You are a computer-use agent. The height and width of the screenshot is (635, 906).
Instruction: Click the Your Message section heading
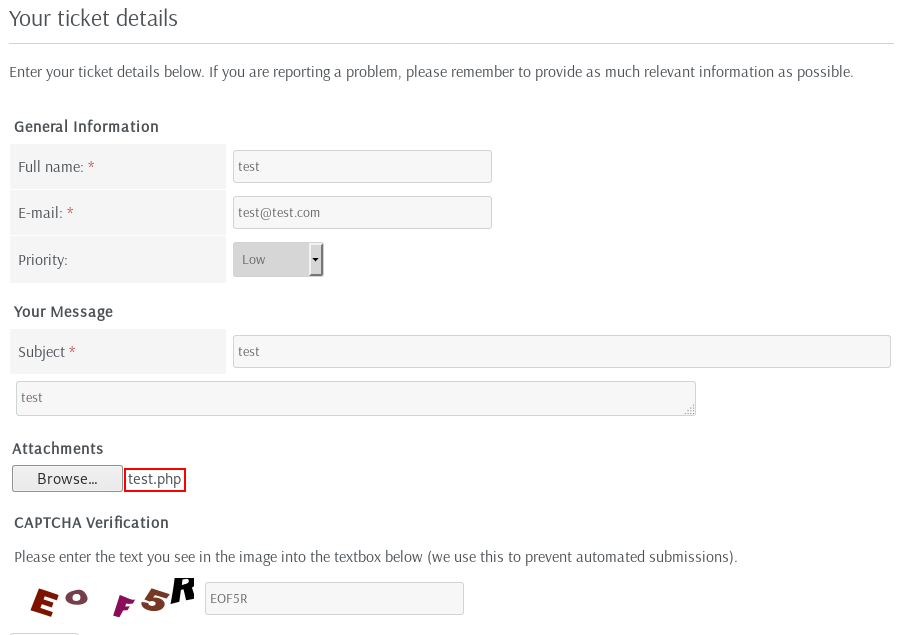point(63,312)
